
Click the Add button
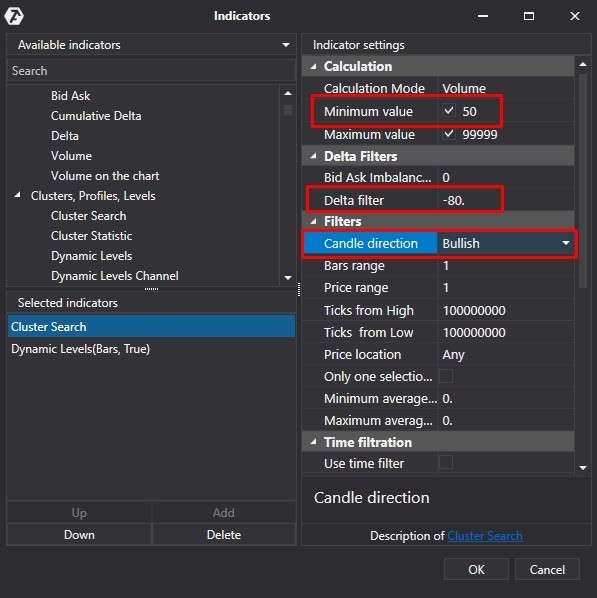(224, 513)
